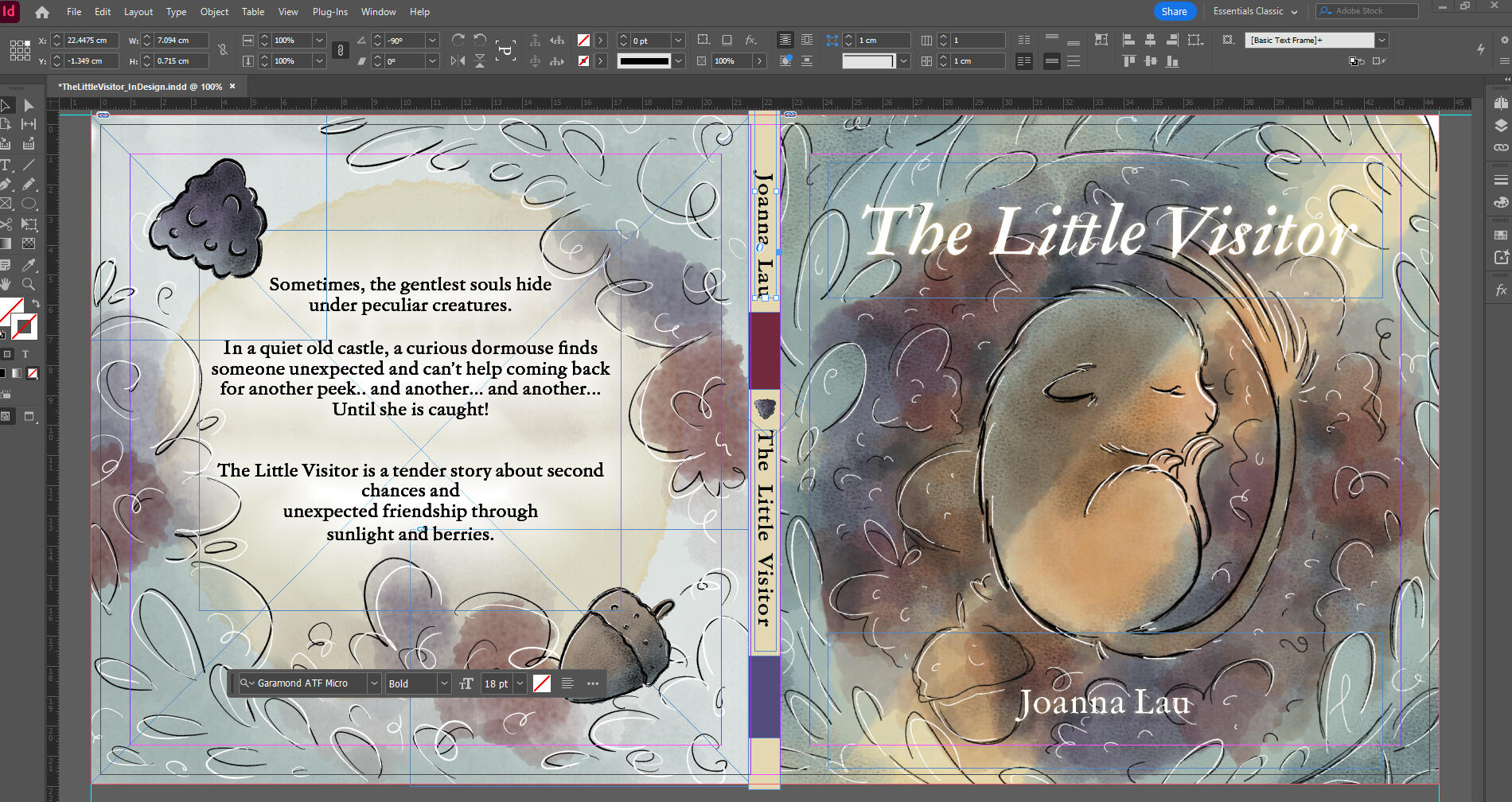Open the Layers panel icon
The height and width of the screenshot is (802, 1512).
coord(1501,125)
